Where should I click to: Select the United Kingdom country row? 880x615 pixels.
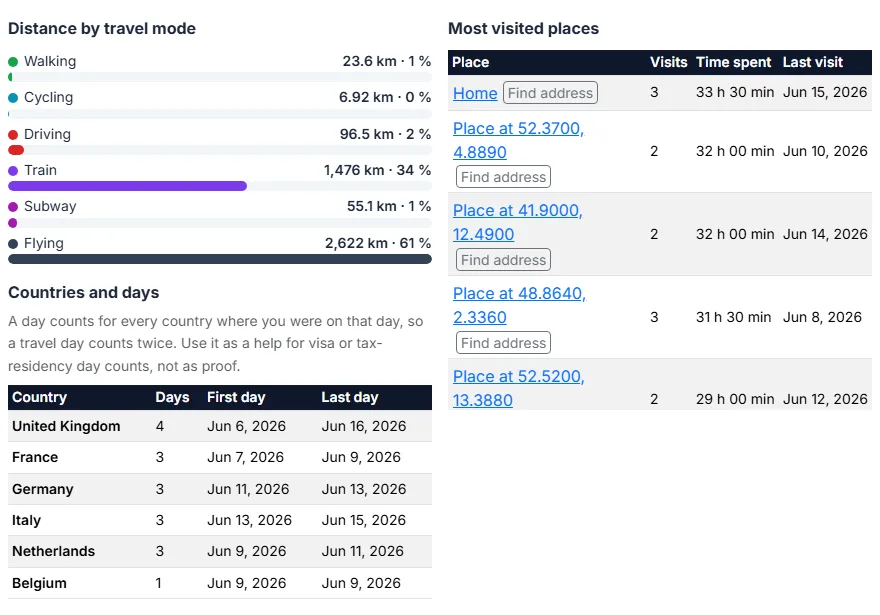220,426
